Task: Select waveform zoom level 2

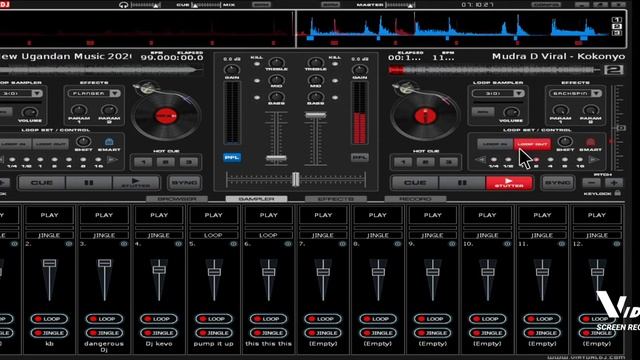Action: click(x=617, y=26)
